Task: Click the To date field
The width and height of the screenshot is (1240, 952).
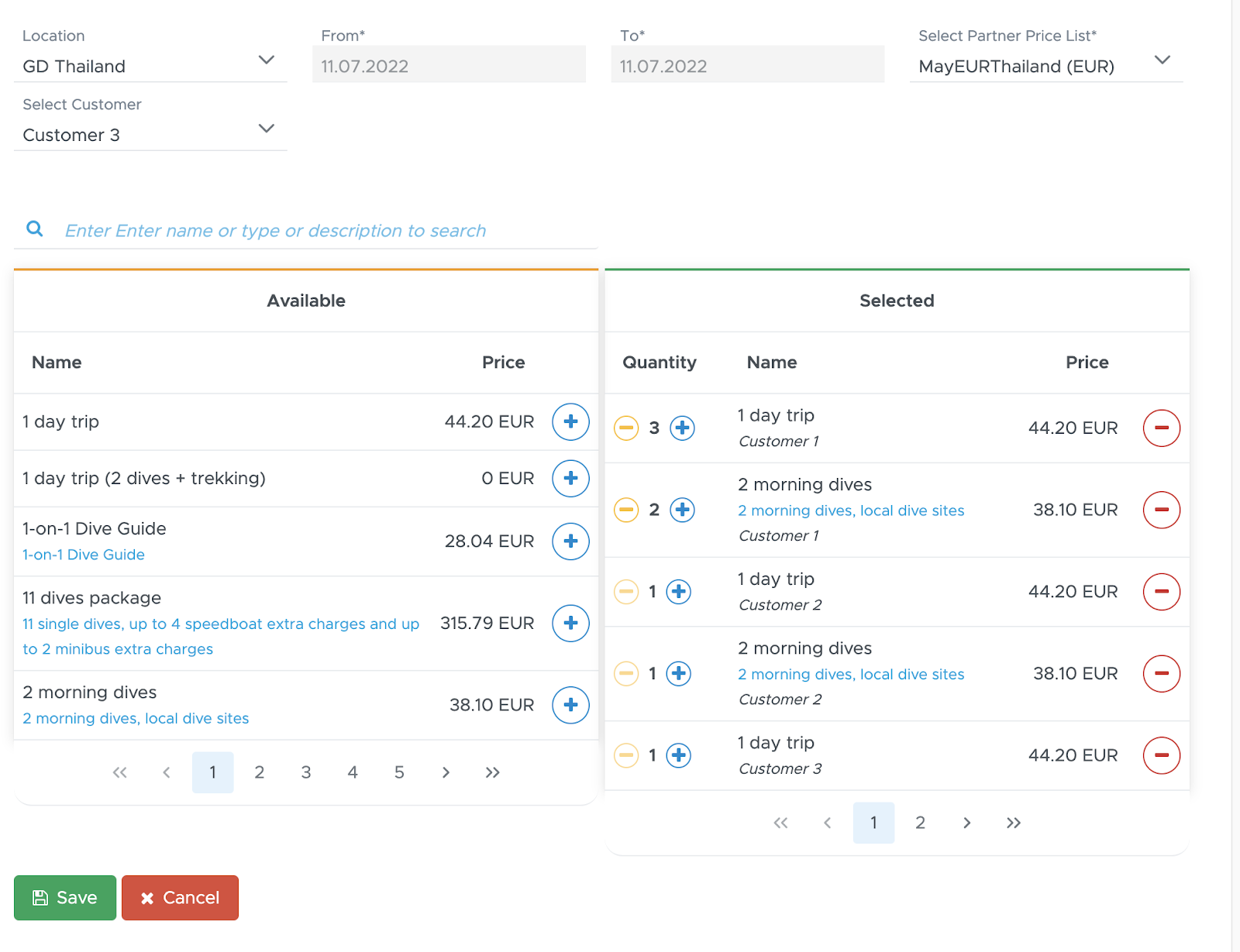Action: pos(748,65)
